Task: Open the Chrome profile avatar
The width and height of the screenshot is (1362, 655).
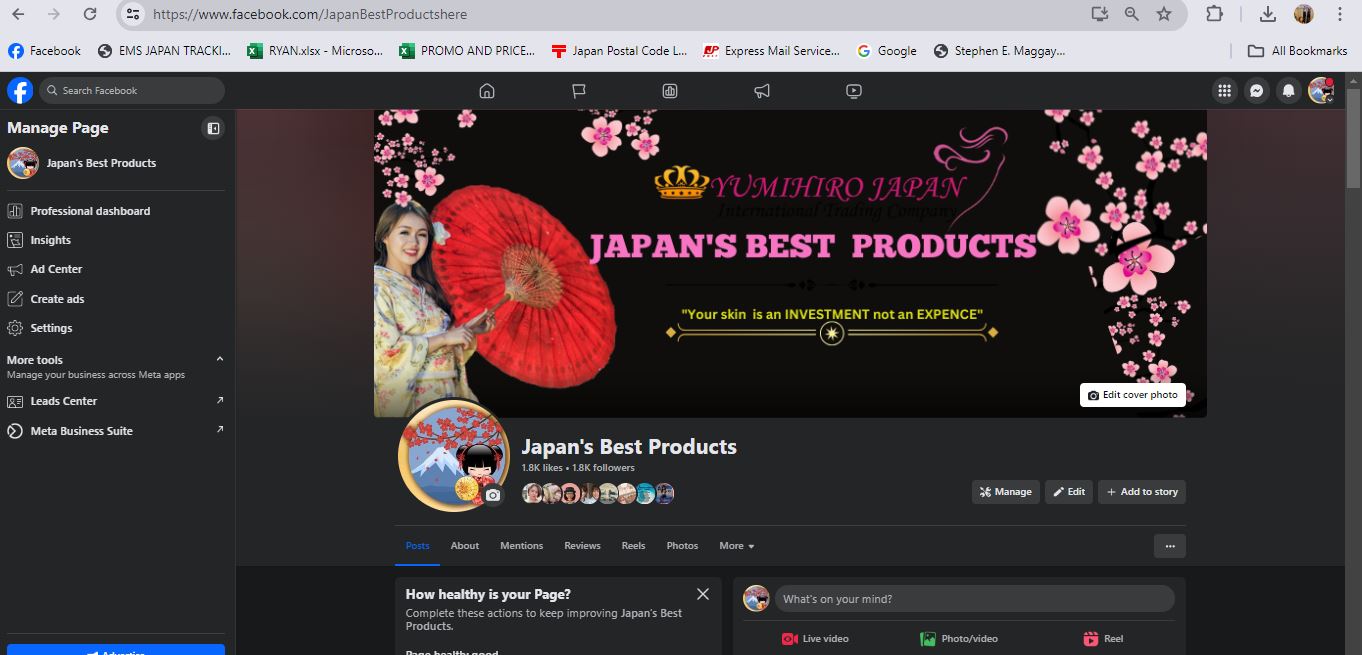Action: pos(1304,14)
